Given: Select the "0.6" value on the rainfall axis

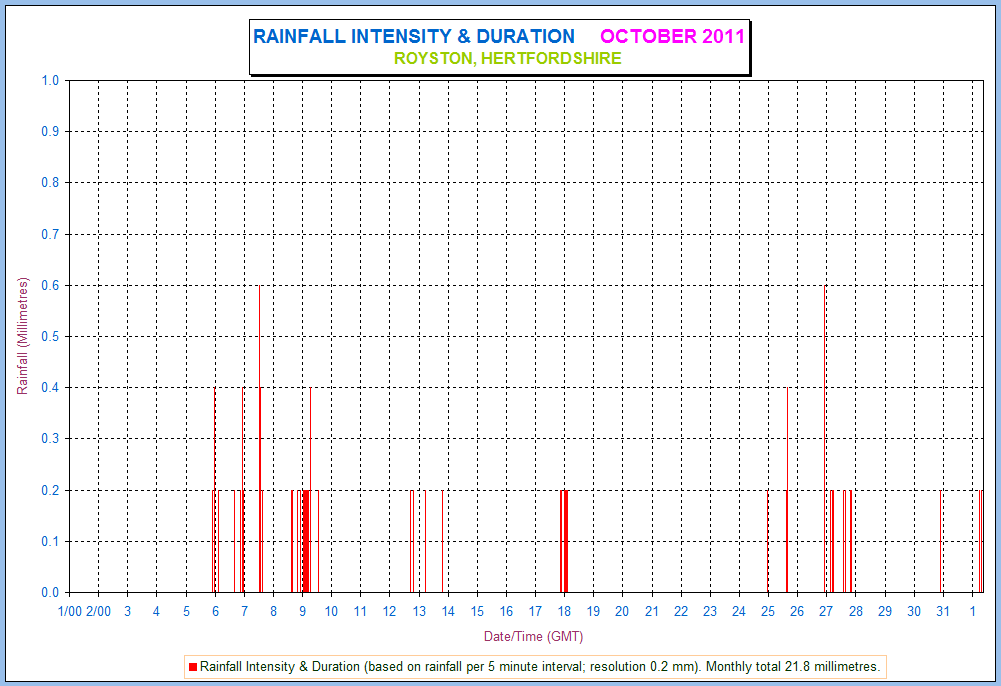Looking at the screenshot, I should (50, 286).
